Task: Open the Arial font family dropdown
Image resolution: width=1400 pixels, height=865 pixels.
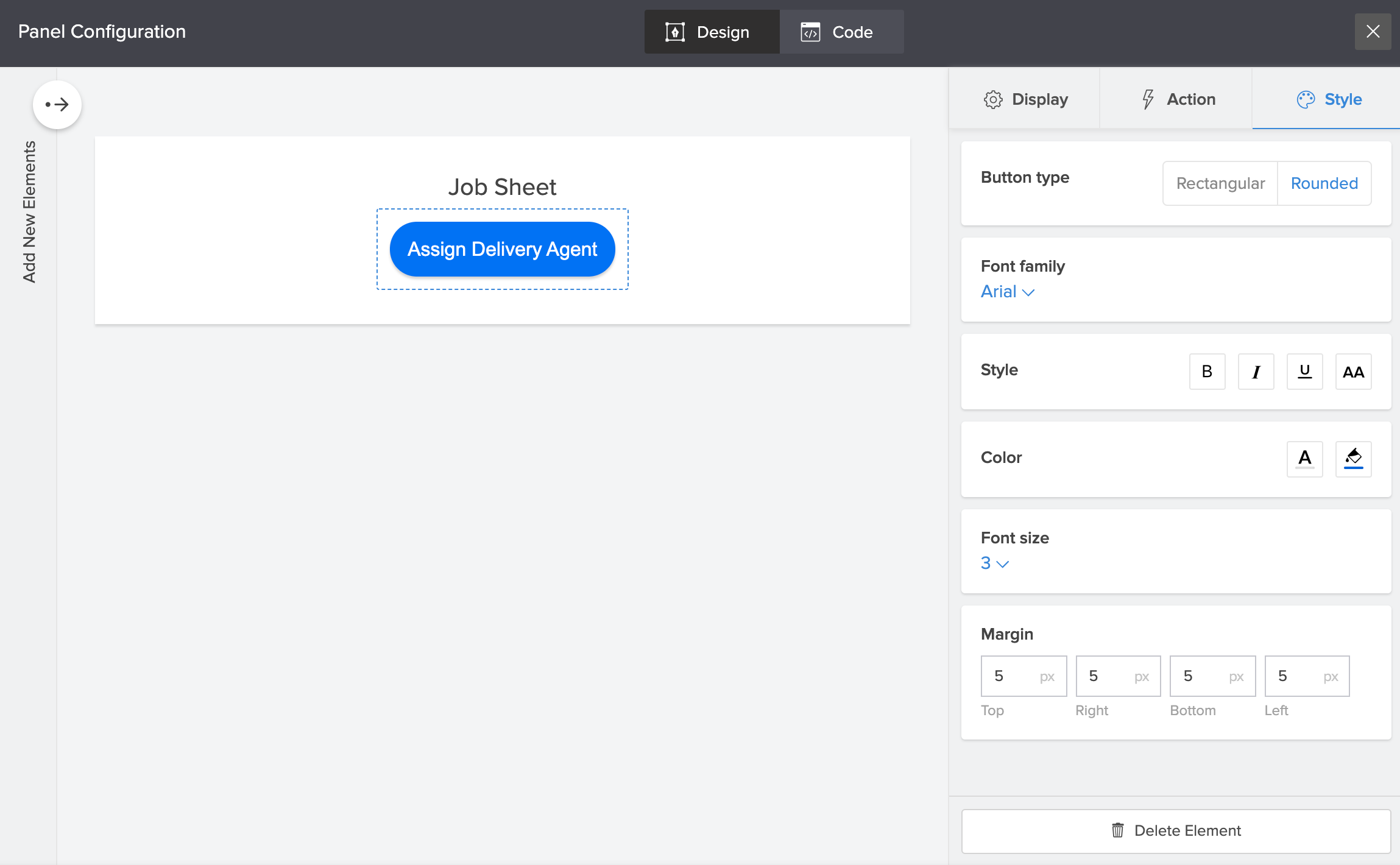Action: [x=1007, y=292]
